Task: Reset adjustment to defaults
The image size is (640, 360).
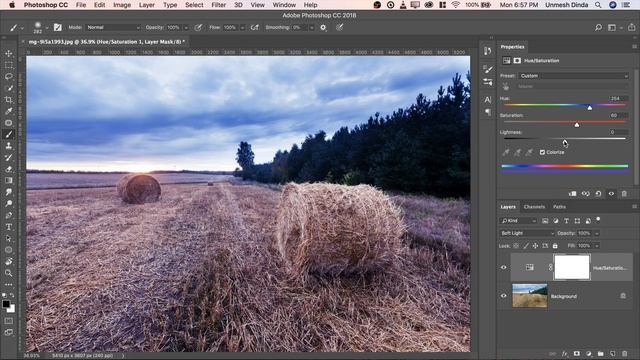Action: (x=598, y=193)
